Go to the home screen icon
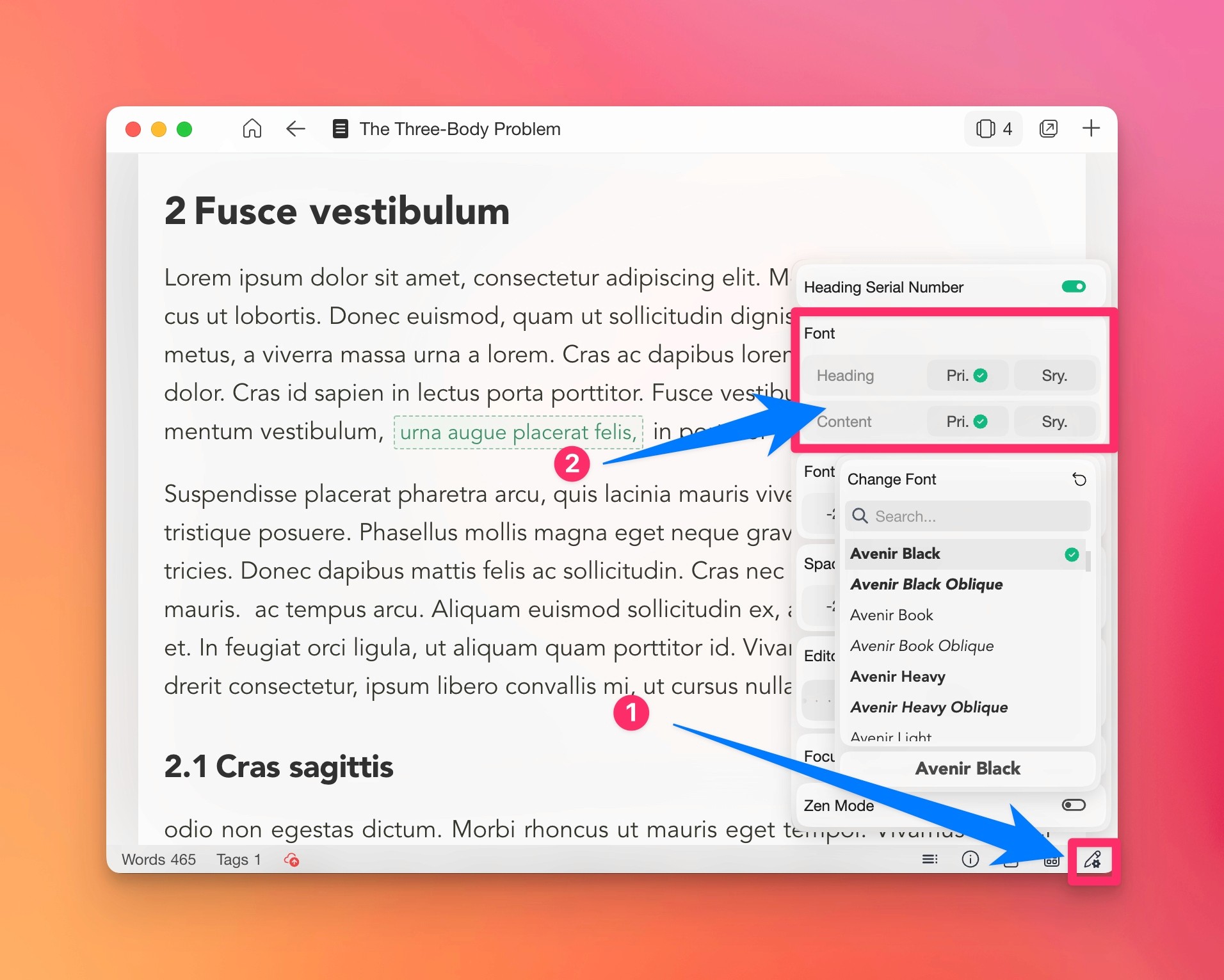This screenshot has height=980, width=1224. click(x=252, y=129)
